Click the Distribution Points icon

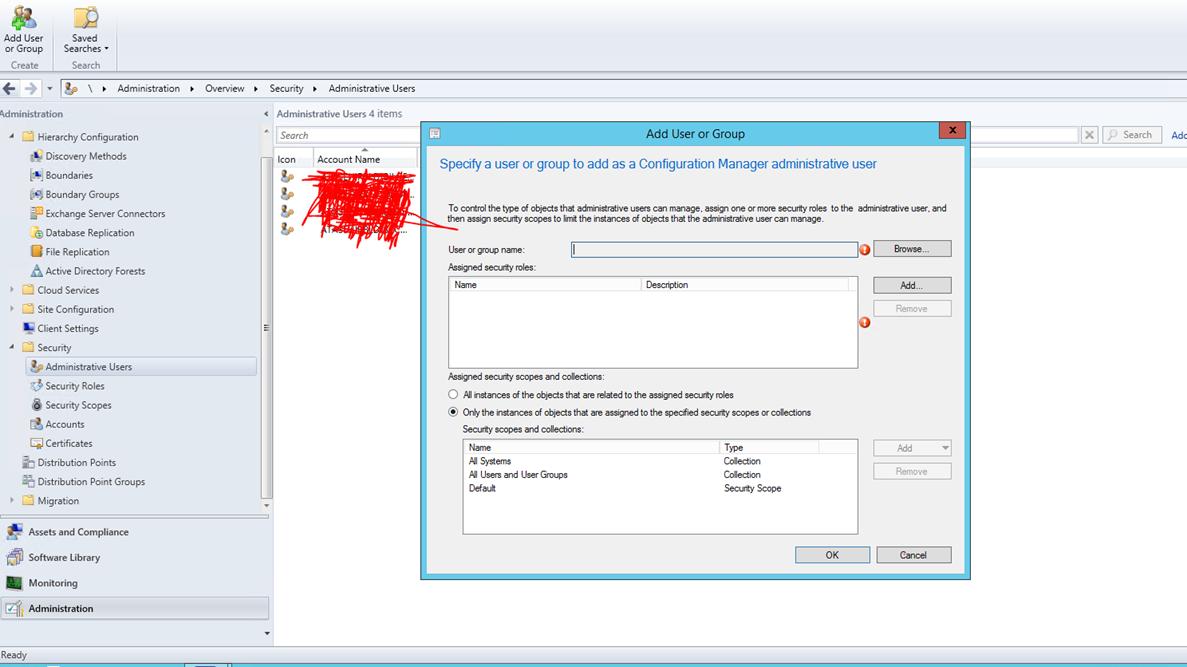(x=29, y=463)
